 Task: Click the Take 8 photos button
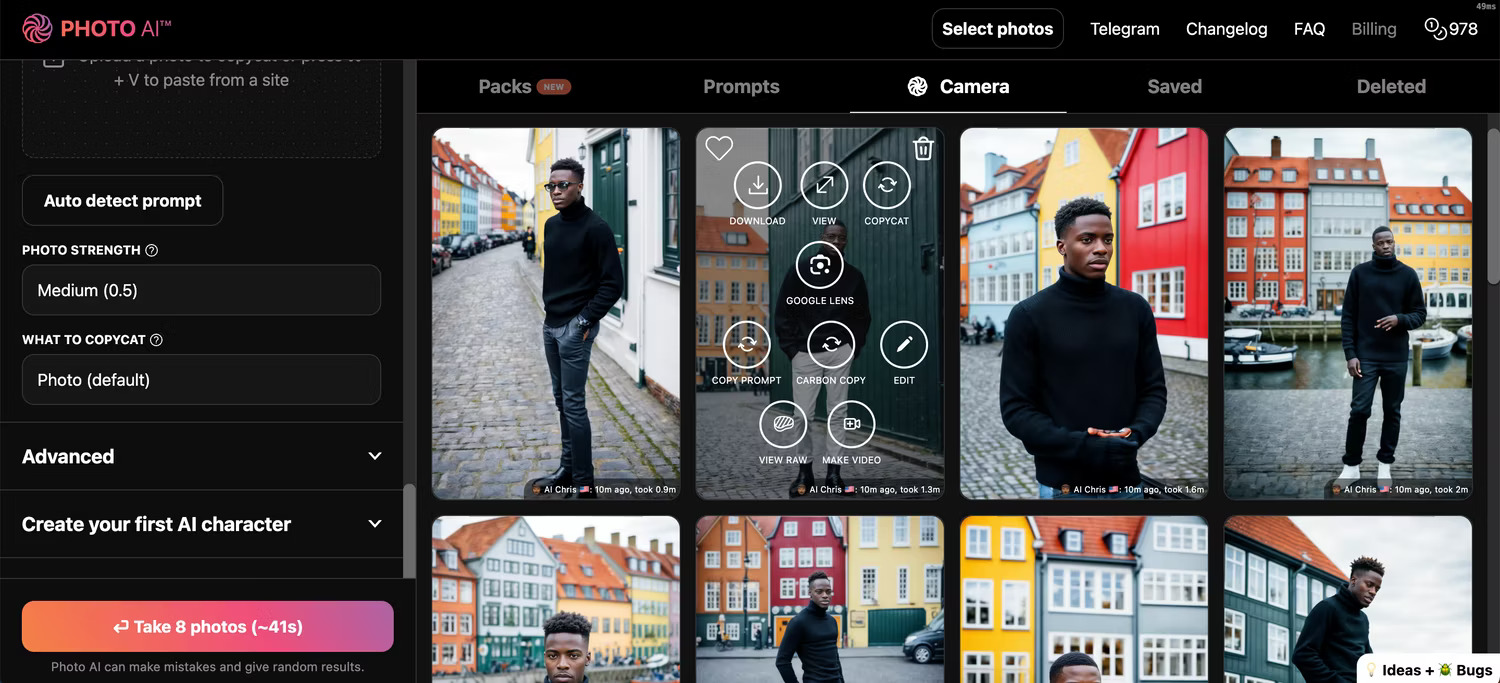(208, 627)
